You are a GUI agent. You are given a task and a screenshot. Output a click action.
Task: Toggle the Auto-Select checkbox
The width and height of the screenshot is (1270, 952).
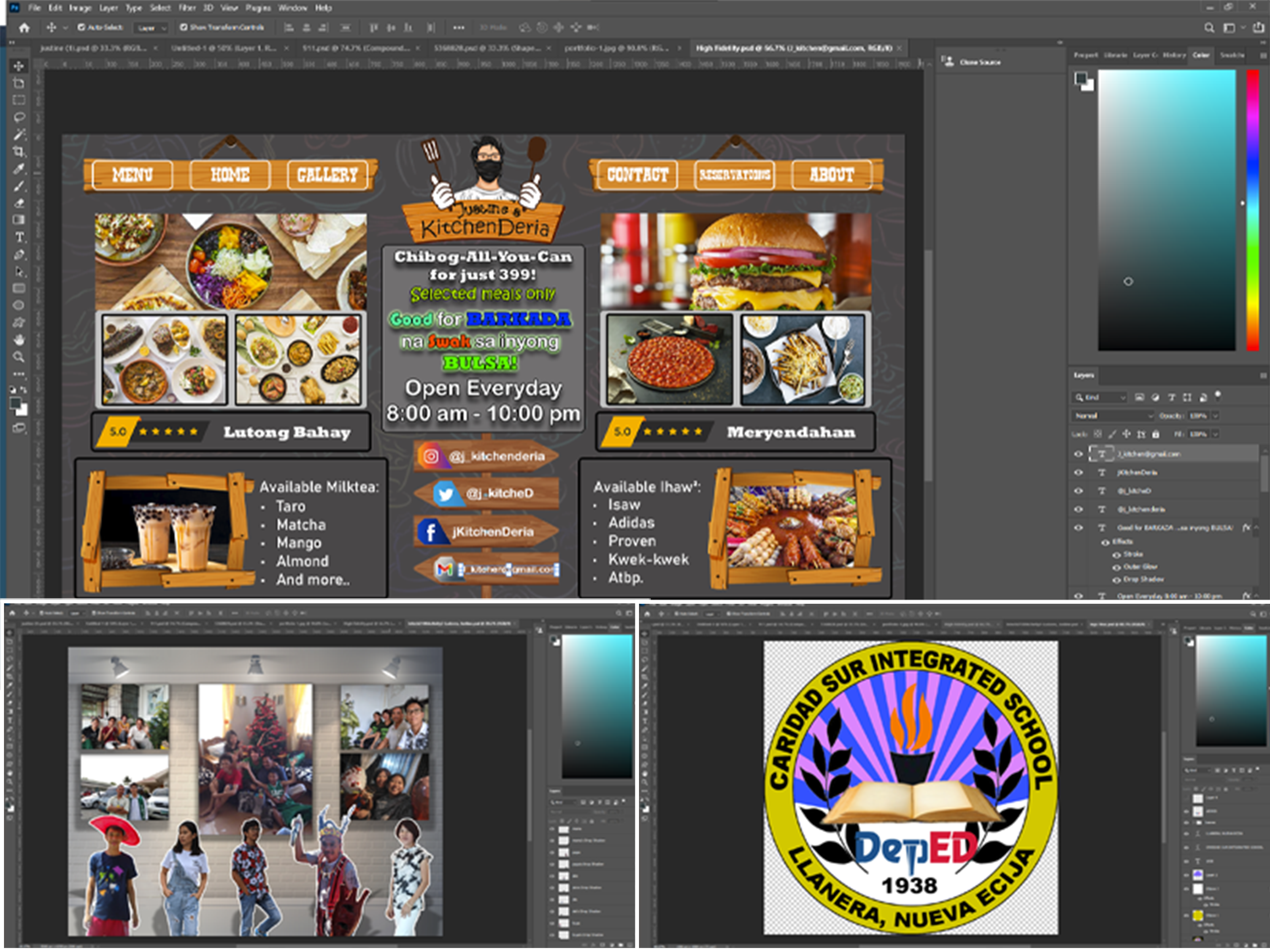(x=81, y=27)
